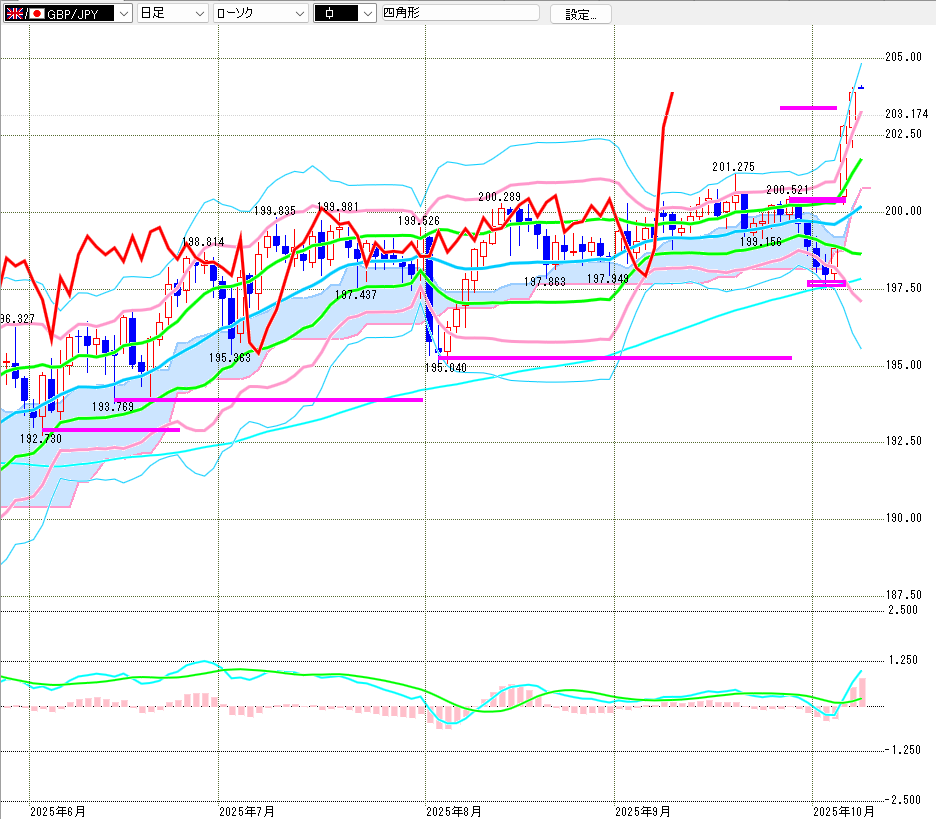
Task: Click the filled magenta rectangle below 200.521
Action: pyautogui.click(x=816, y=201)
